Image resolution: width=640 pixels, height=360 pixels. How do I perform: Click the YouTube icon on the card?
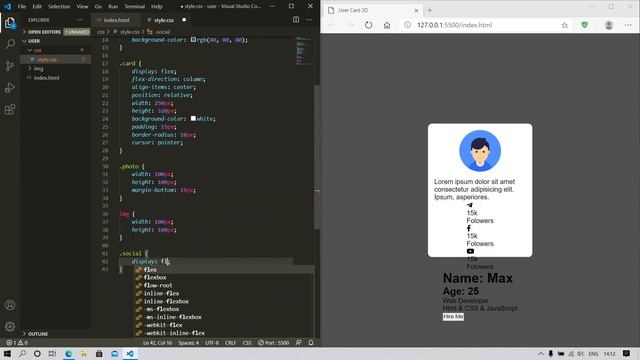click(x=470, y=251)
